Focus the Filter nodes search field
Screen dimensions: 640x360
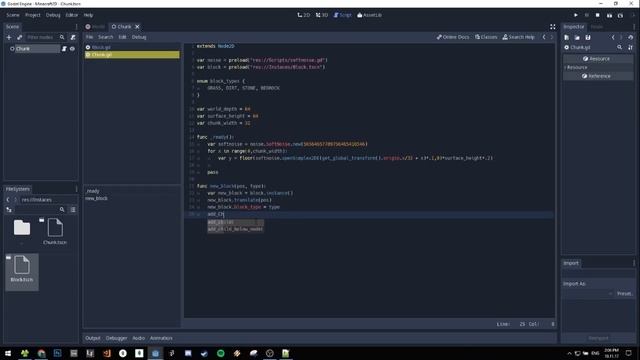45,37
